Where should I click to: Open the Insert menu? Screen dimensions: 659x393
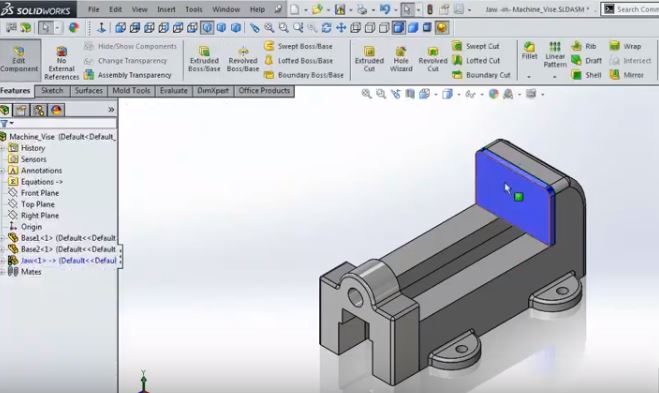click(x=166, y=9)
